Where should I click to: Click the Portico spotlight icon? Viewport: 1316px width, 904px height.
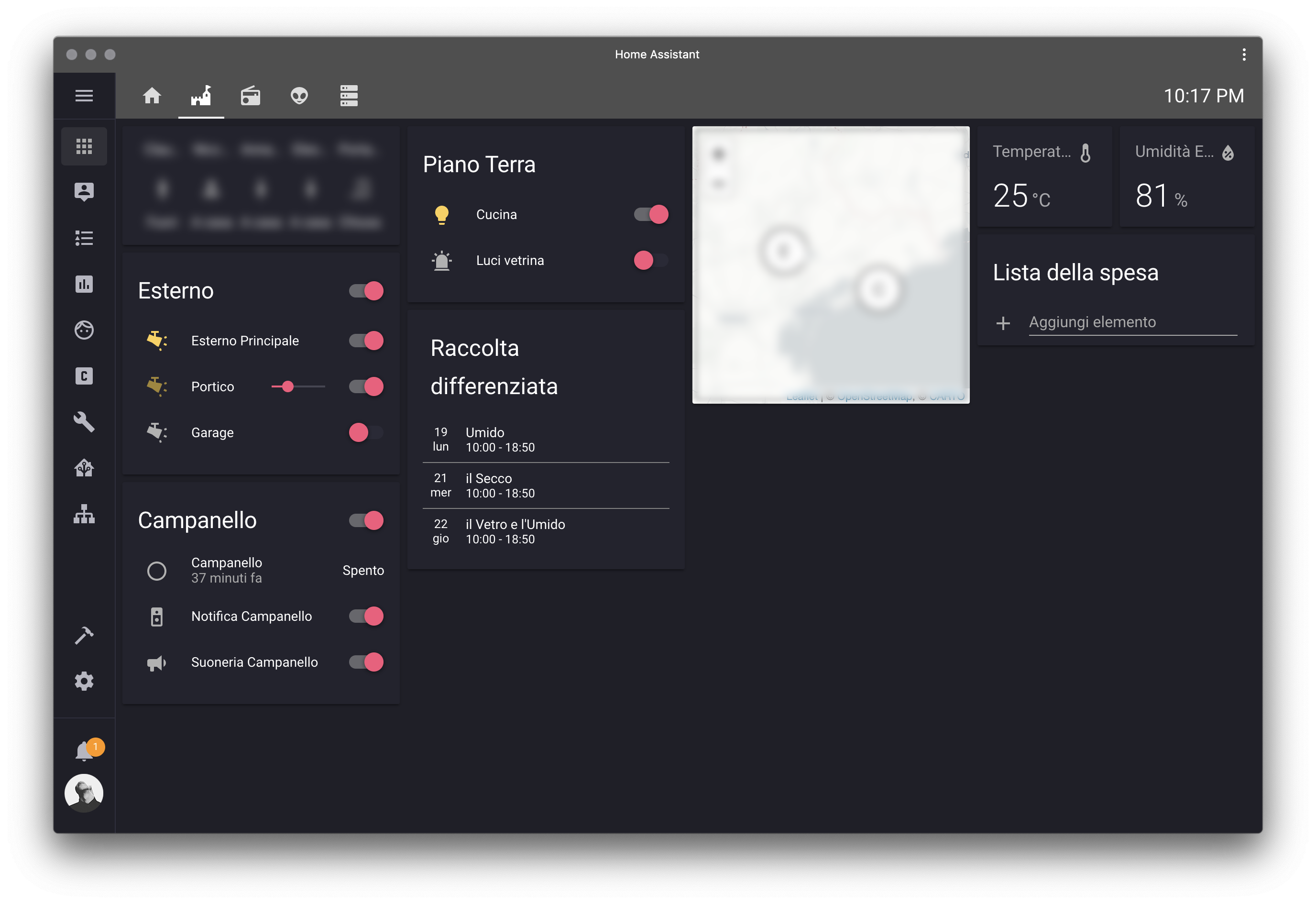(x=157, y=387)
